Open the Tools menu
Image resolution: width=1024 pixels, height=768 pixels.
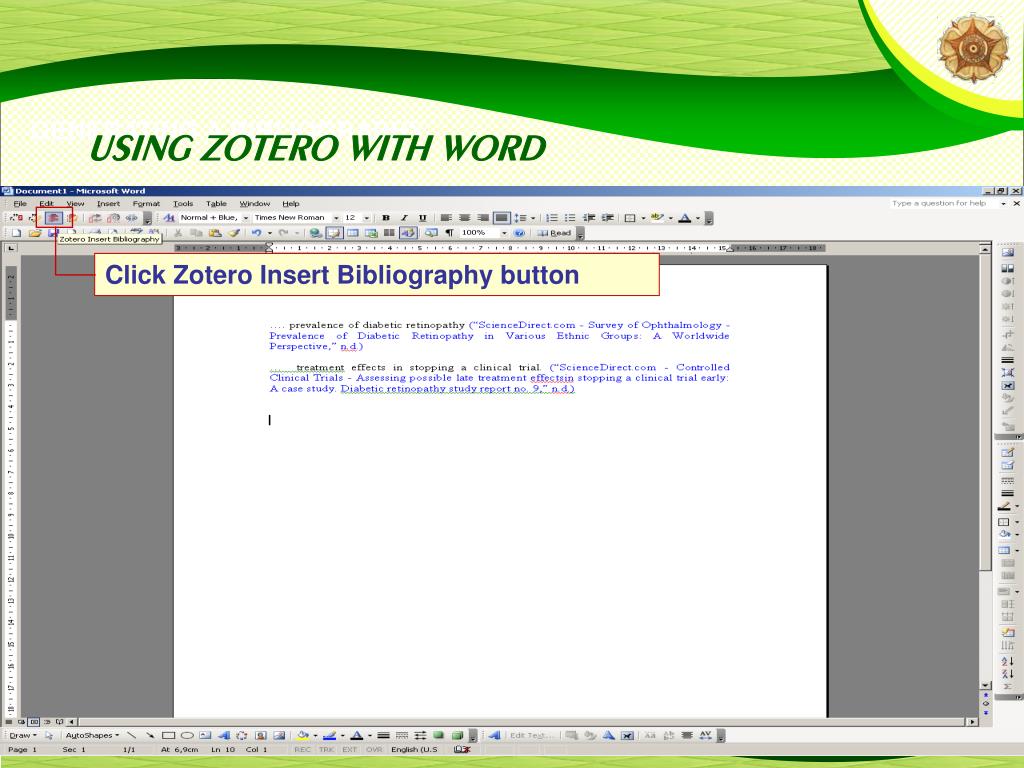click(183, 204)
